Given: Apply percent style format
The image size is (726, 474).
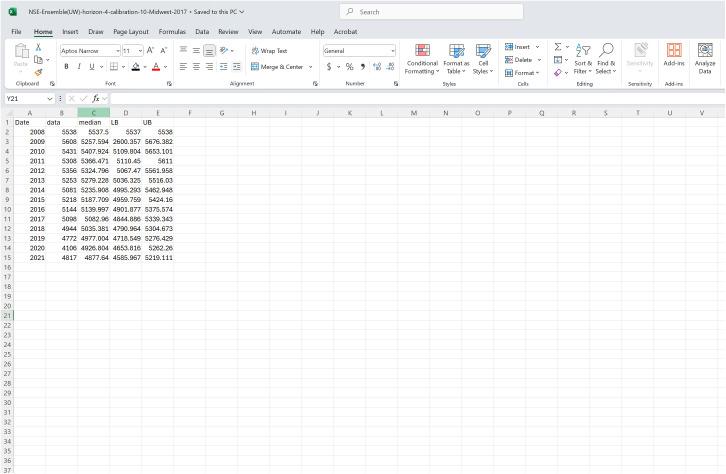Looking at the screenshot, I should (x=349, y=67).
